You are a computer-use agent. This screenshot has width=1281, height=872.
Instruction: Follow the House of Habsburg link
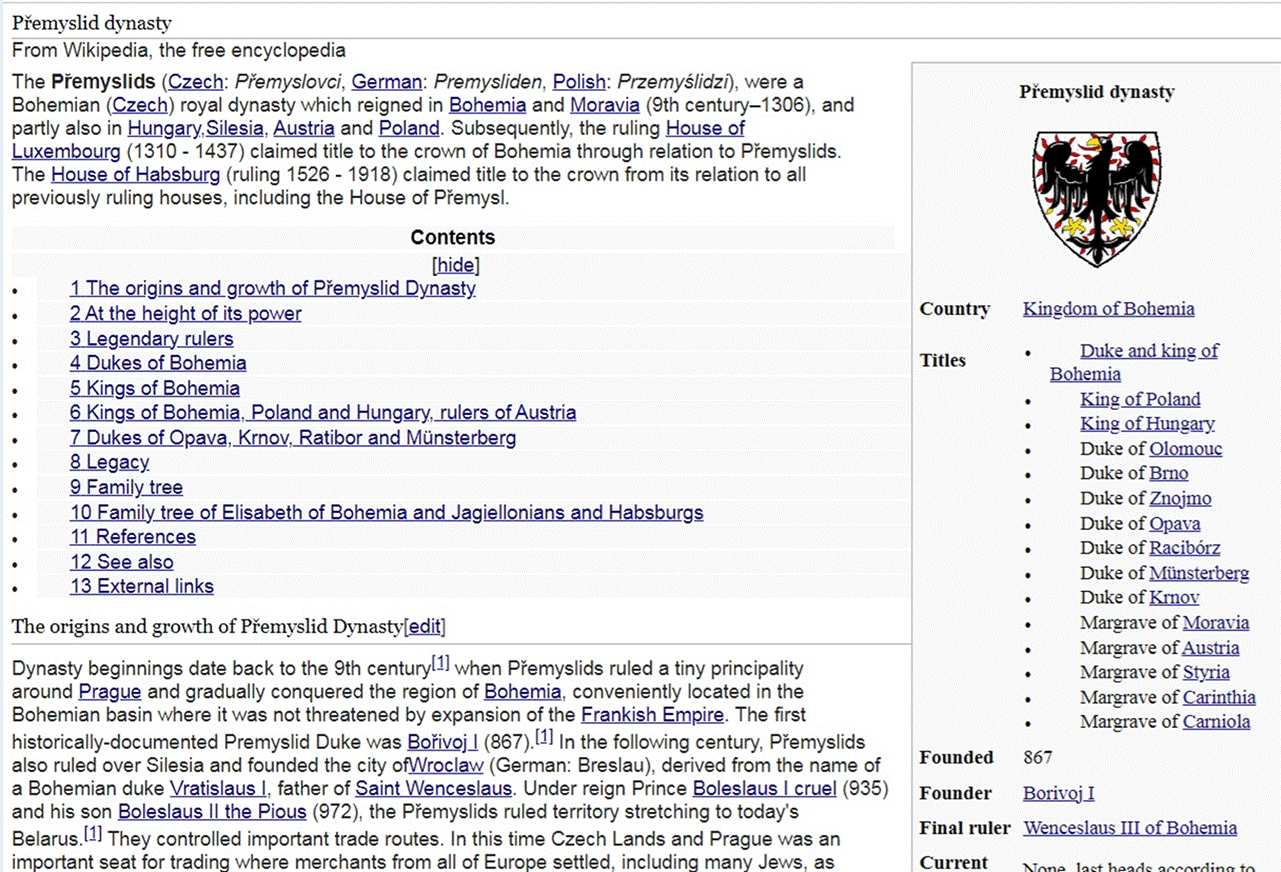pyautogui.click(x=135, y=174)
